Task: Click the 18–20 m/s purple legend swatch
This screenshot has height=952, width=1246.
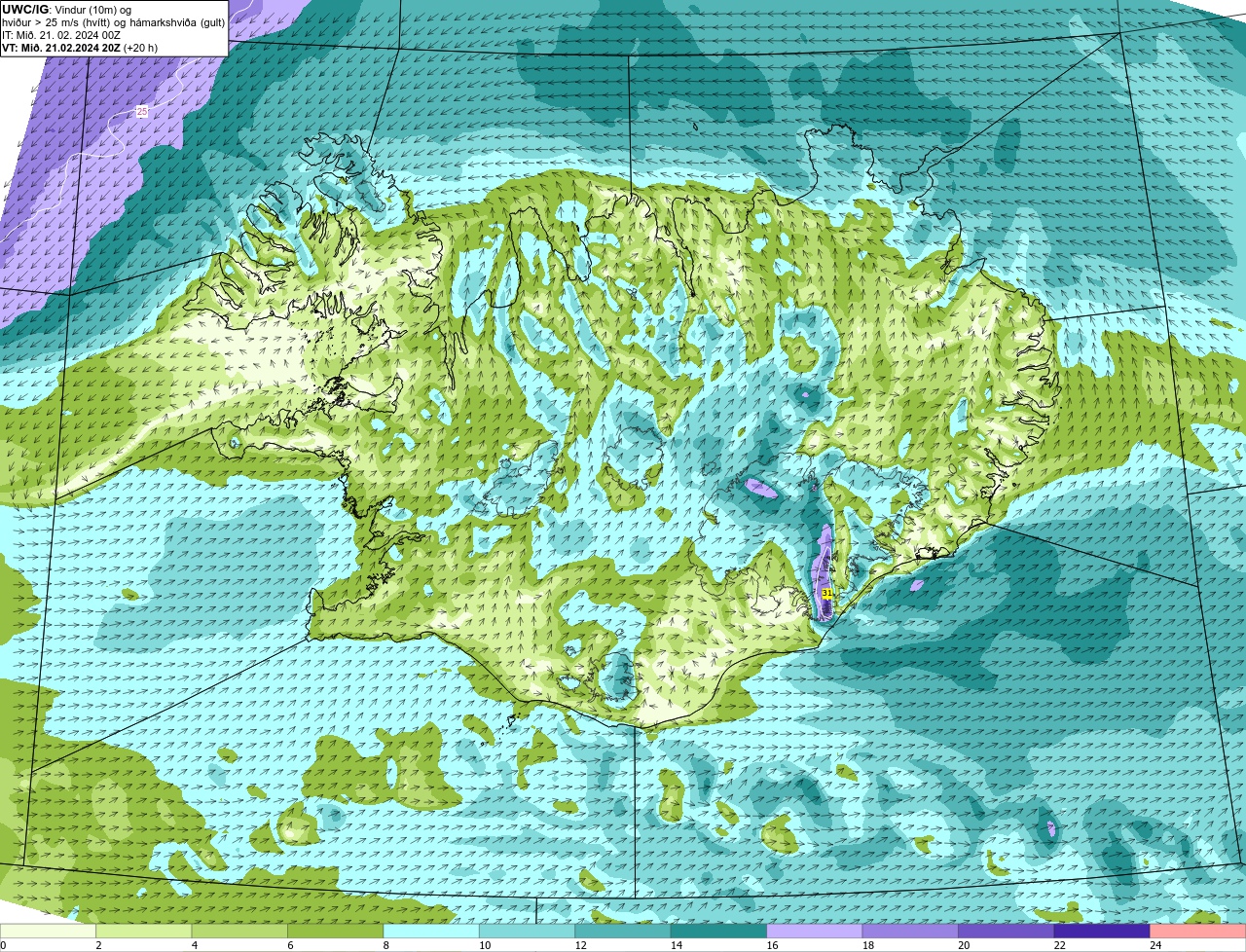Action: [x=910, y=931]
